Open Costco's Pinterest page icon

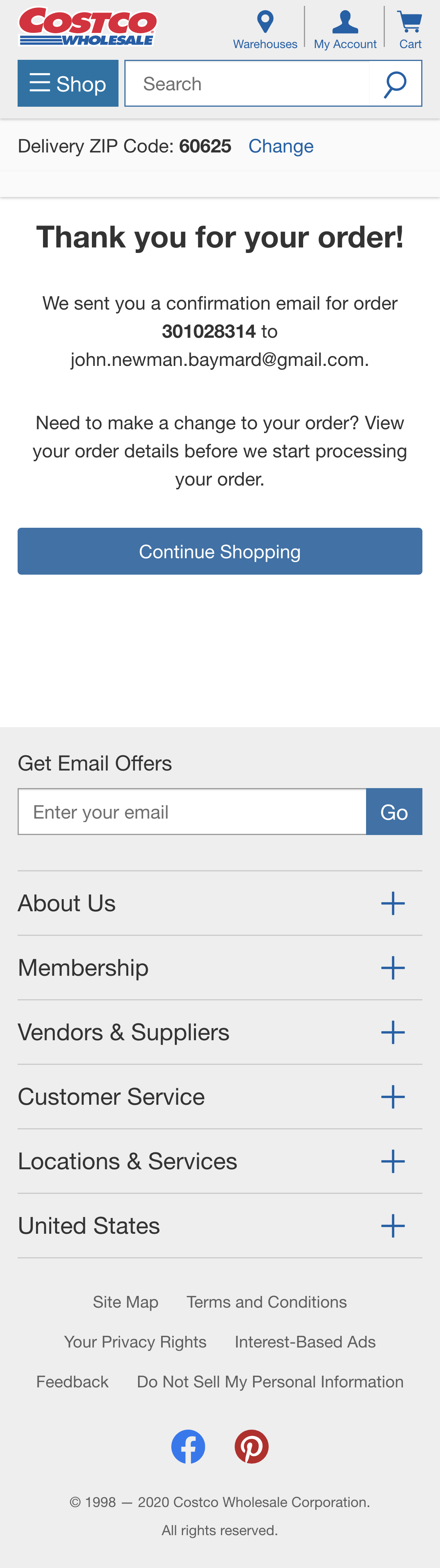tap(251, 1446)
